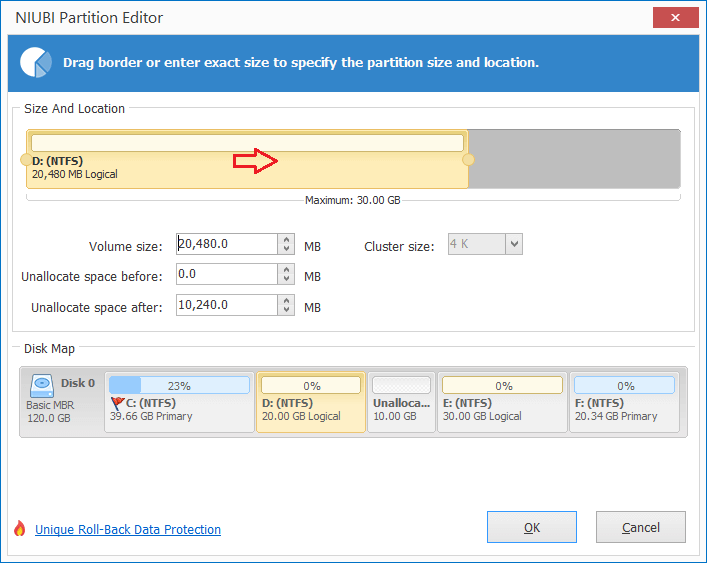
Task: Select the C: (NTFS) partition in Disk Map
Action: click(179, 402)
